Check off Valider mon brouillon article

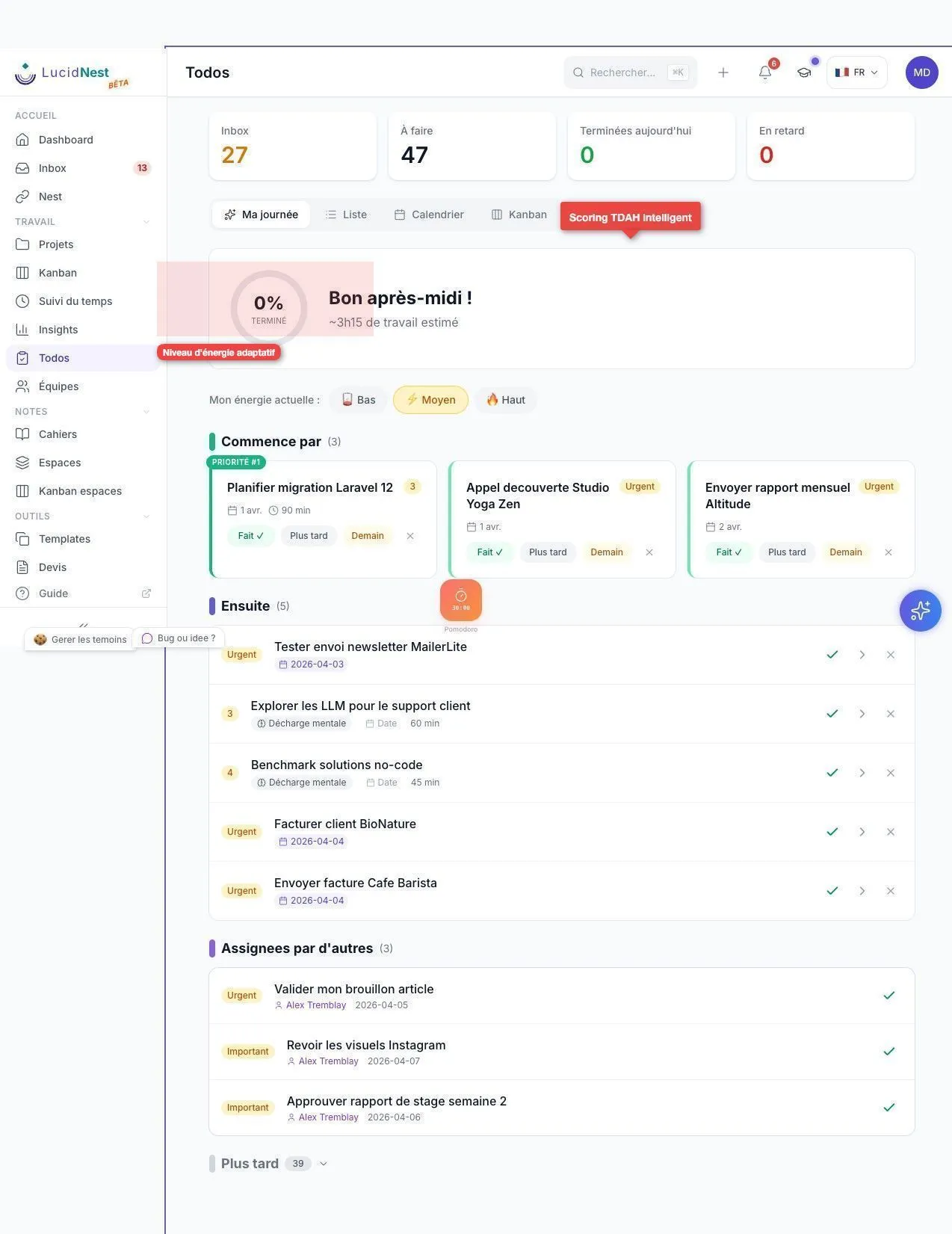(889, 996)
